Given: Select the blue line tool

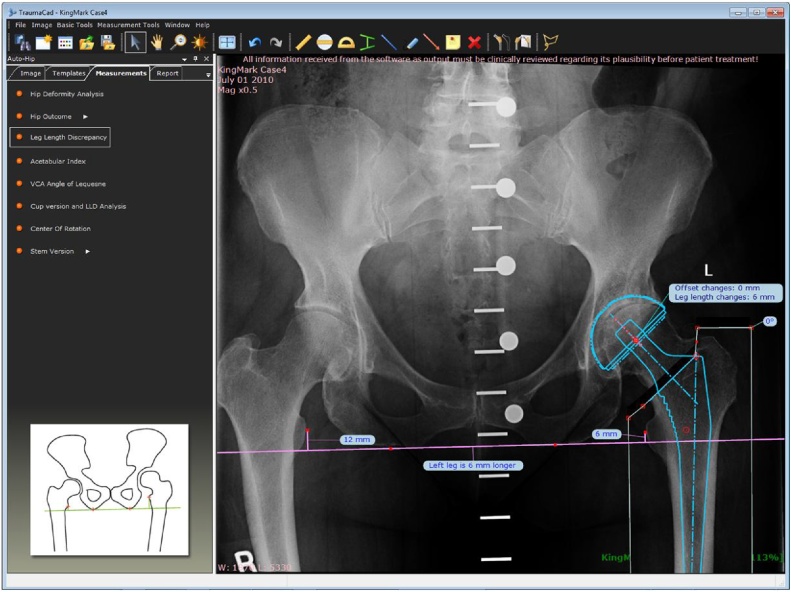Looking at the screenshot, I should [388, 43].
